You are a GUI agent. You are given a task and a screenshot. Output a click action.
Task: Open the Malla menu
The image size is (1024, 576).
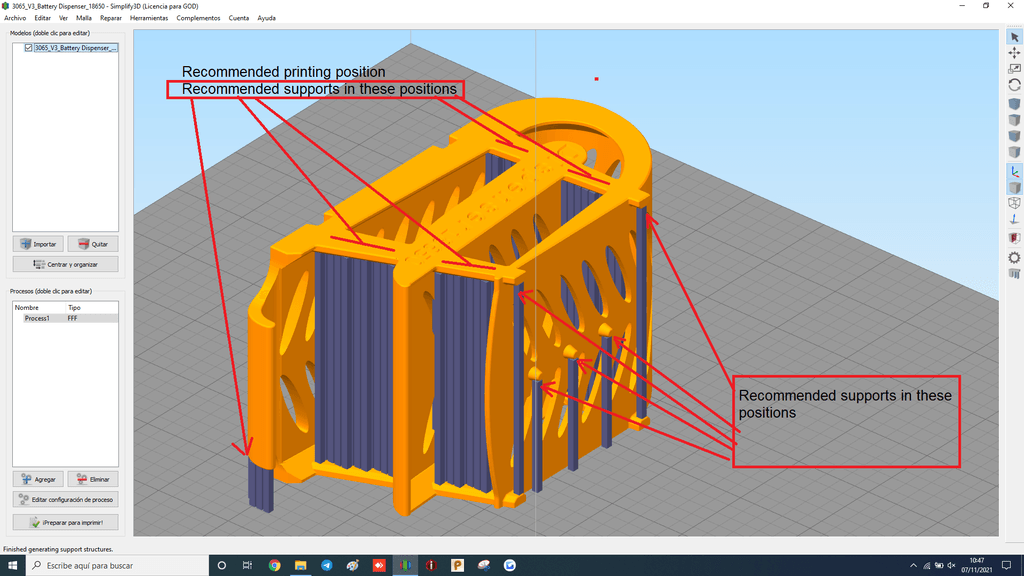pyautogui.click(x=84, y=18)
